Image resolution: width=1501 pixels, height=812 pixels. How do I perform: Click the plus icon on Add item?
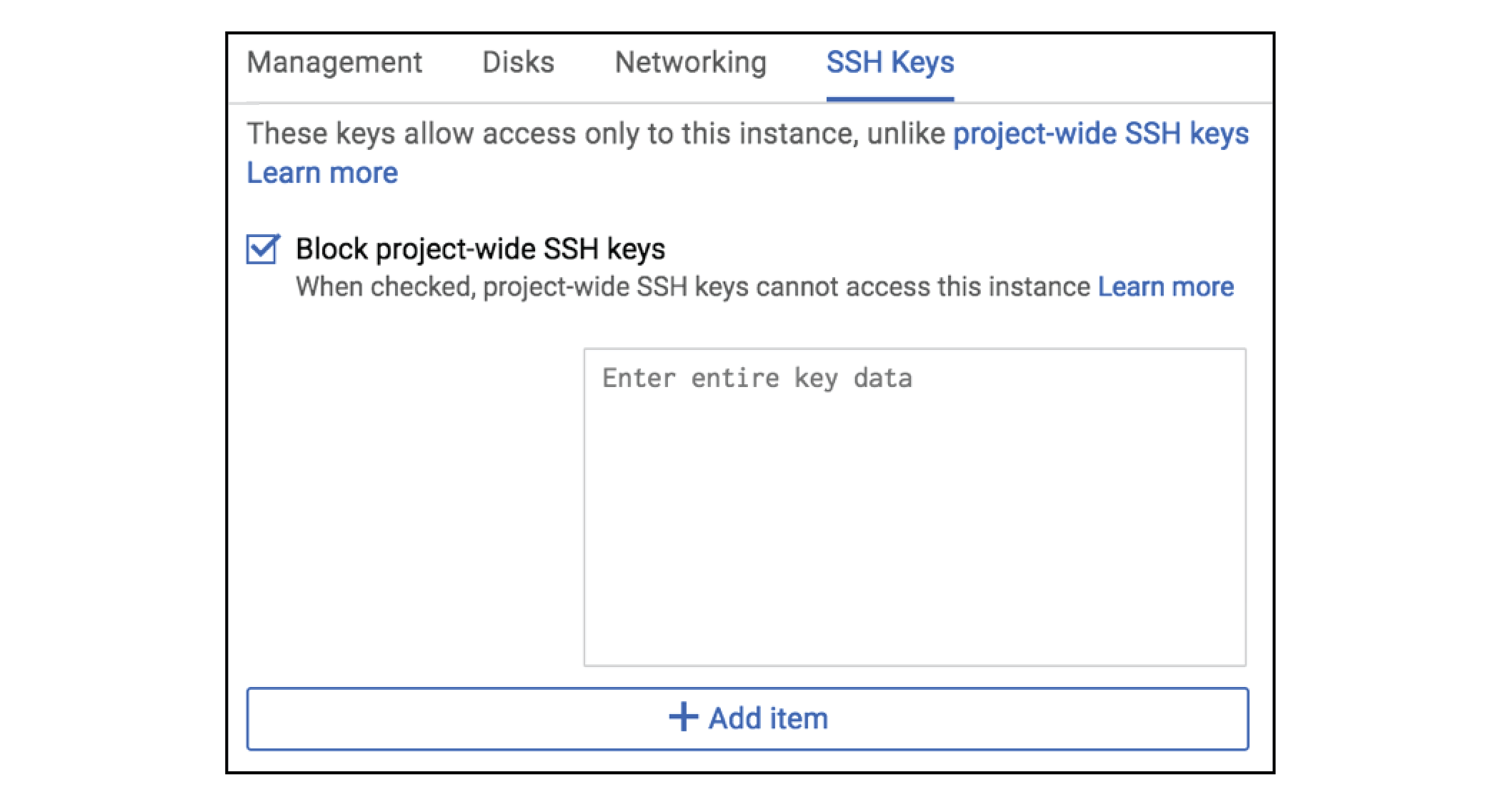[683, 717]
